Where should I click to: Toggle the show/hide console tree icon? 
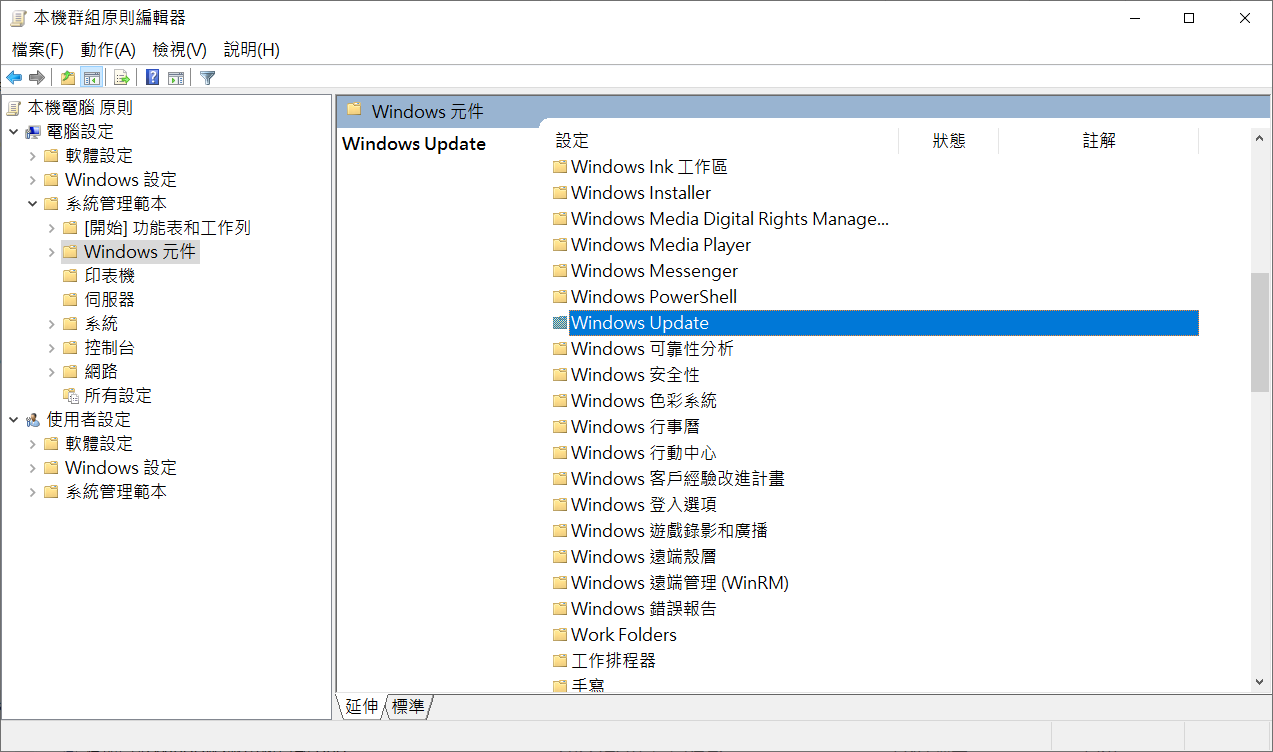(91, 78)
